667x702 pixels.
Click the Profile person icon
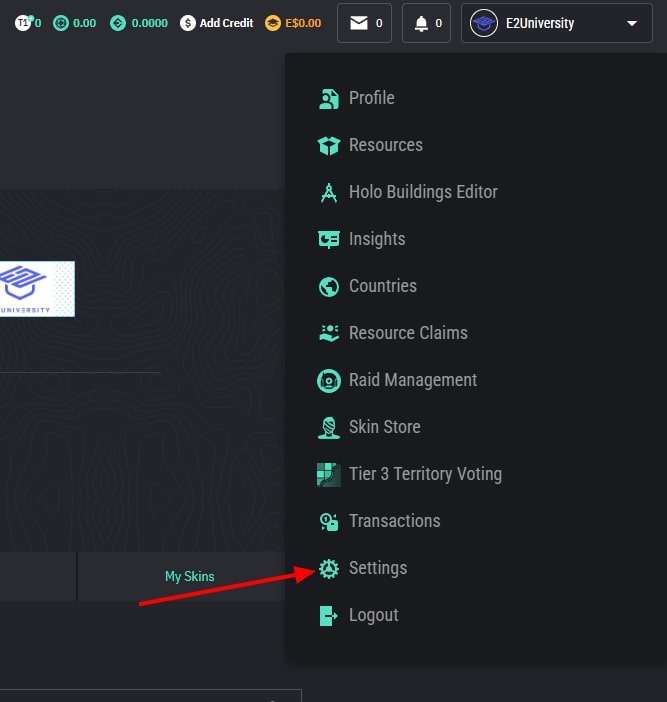coord(329,98)
